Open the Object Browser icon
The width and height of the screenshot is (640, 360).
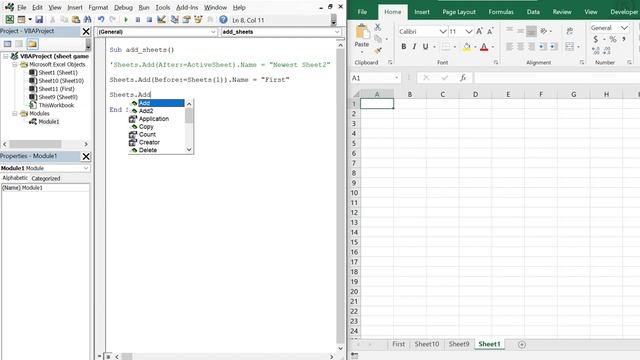point(198,20)
